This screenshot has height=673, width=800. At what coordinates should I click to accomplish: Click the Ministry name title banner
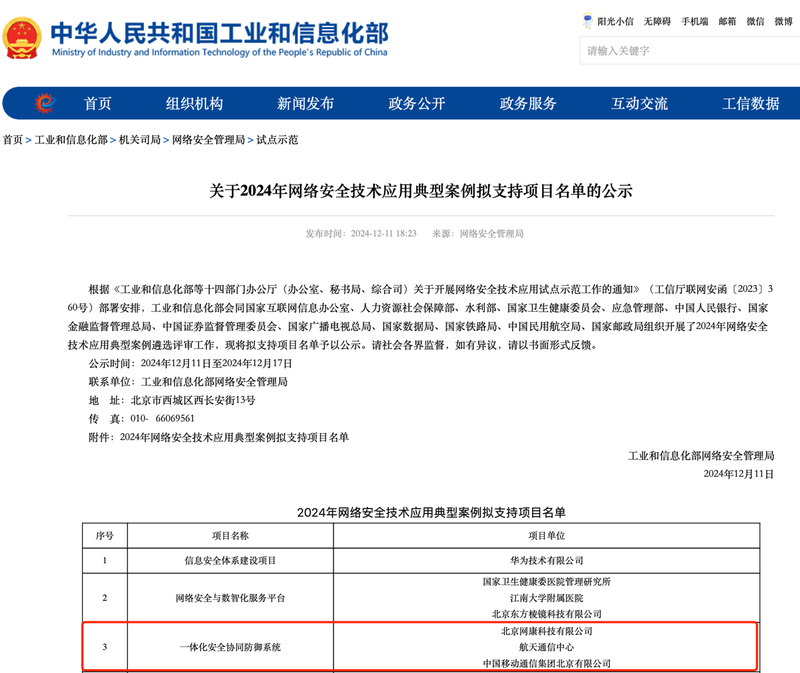tap(219, 38)
